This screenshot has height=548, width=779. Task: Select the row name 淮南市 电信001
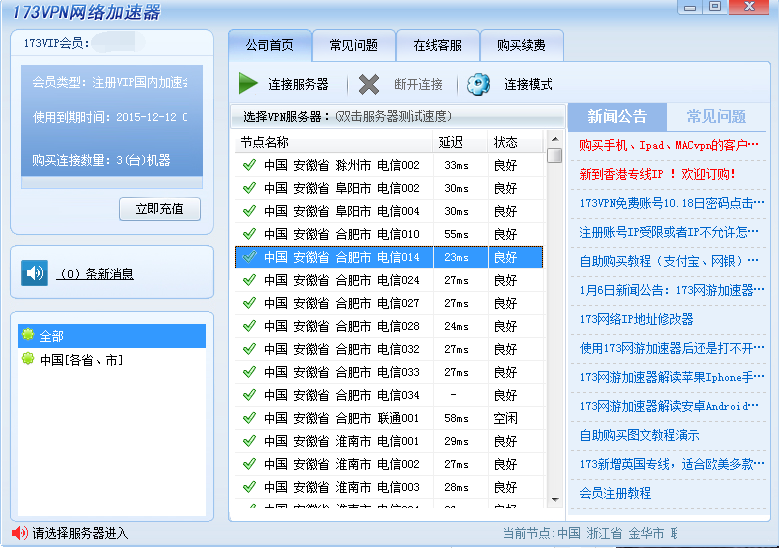point(341,441)
